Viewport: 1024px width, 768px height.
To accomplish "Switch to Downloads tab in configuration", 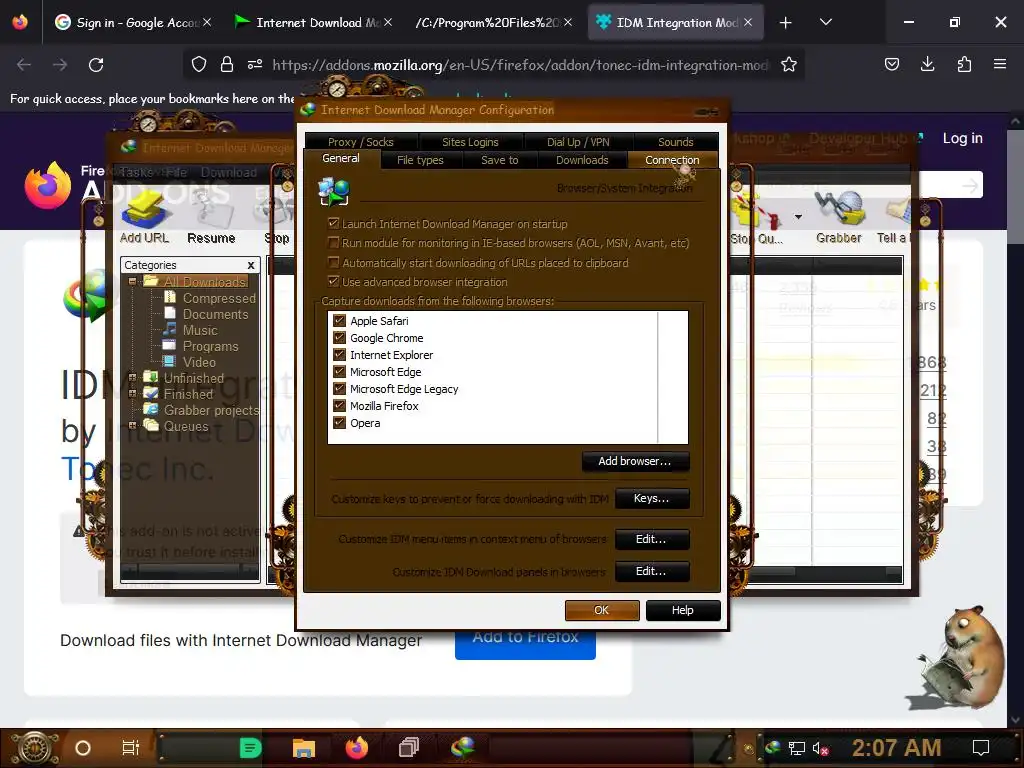I will pos(582,160).
